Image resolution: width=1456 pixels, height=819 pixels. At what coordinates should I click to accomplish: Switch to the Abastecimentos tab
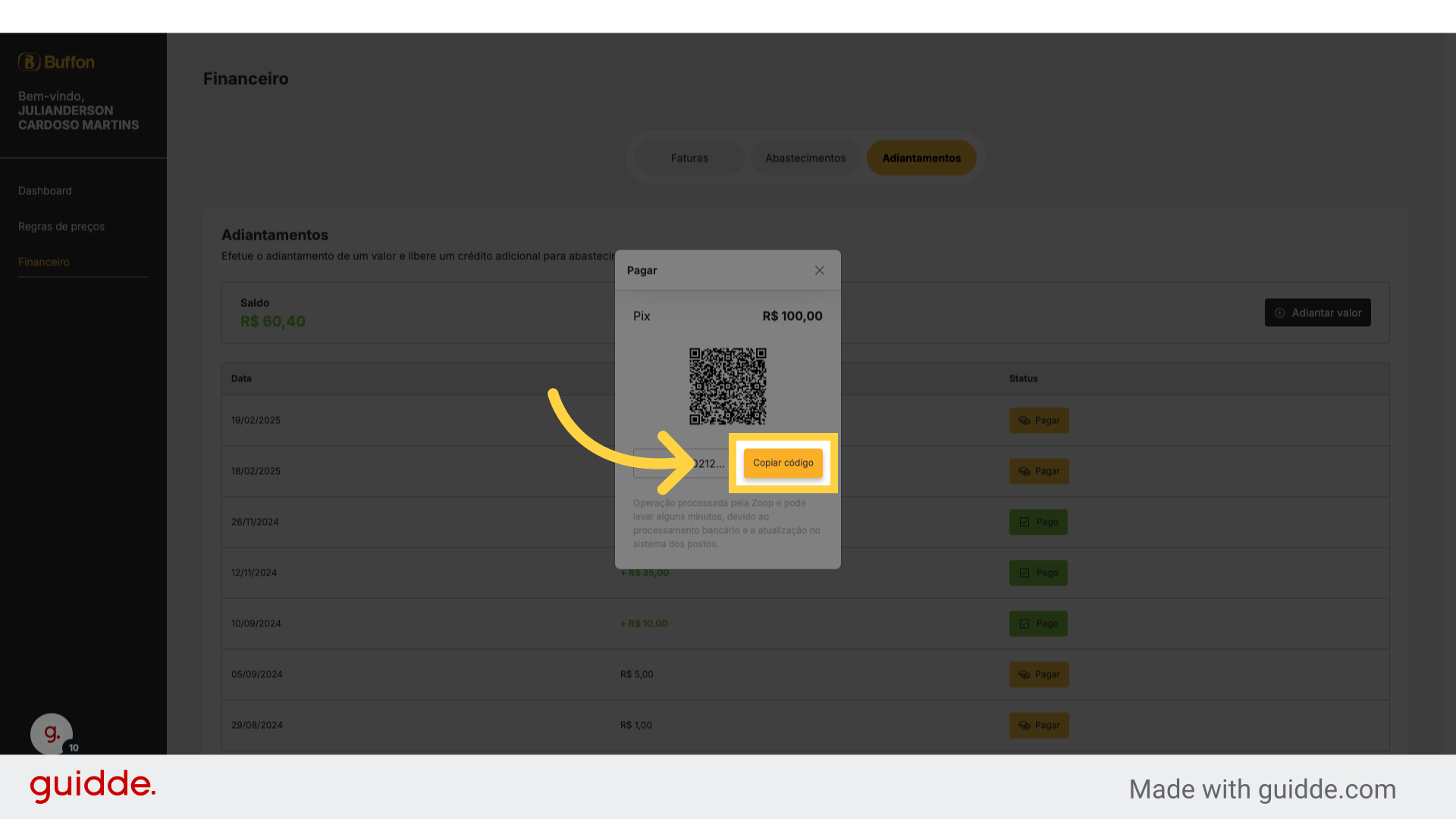(805, 158)
